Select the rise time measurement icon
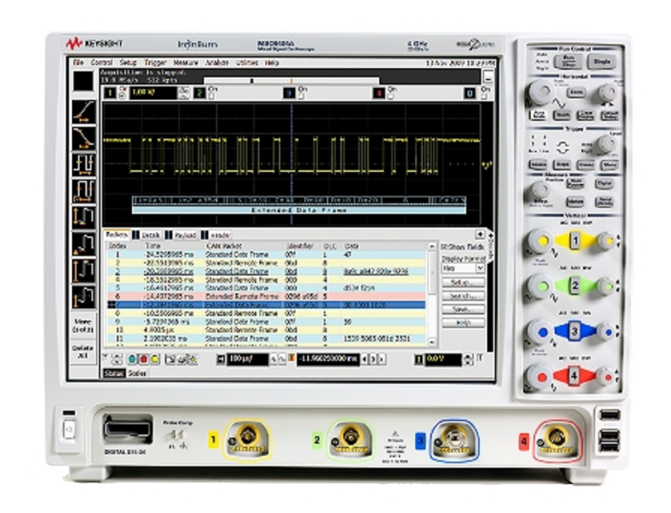 (83, 112)
